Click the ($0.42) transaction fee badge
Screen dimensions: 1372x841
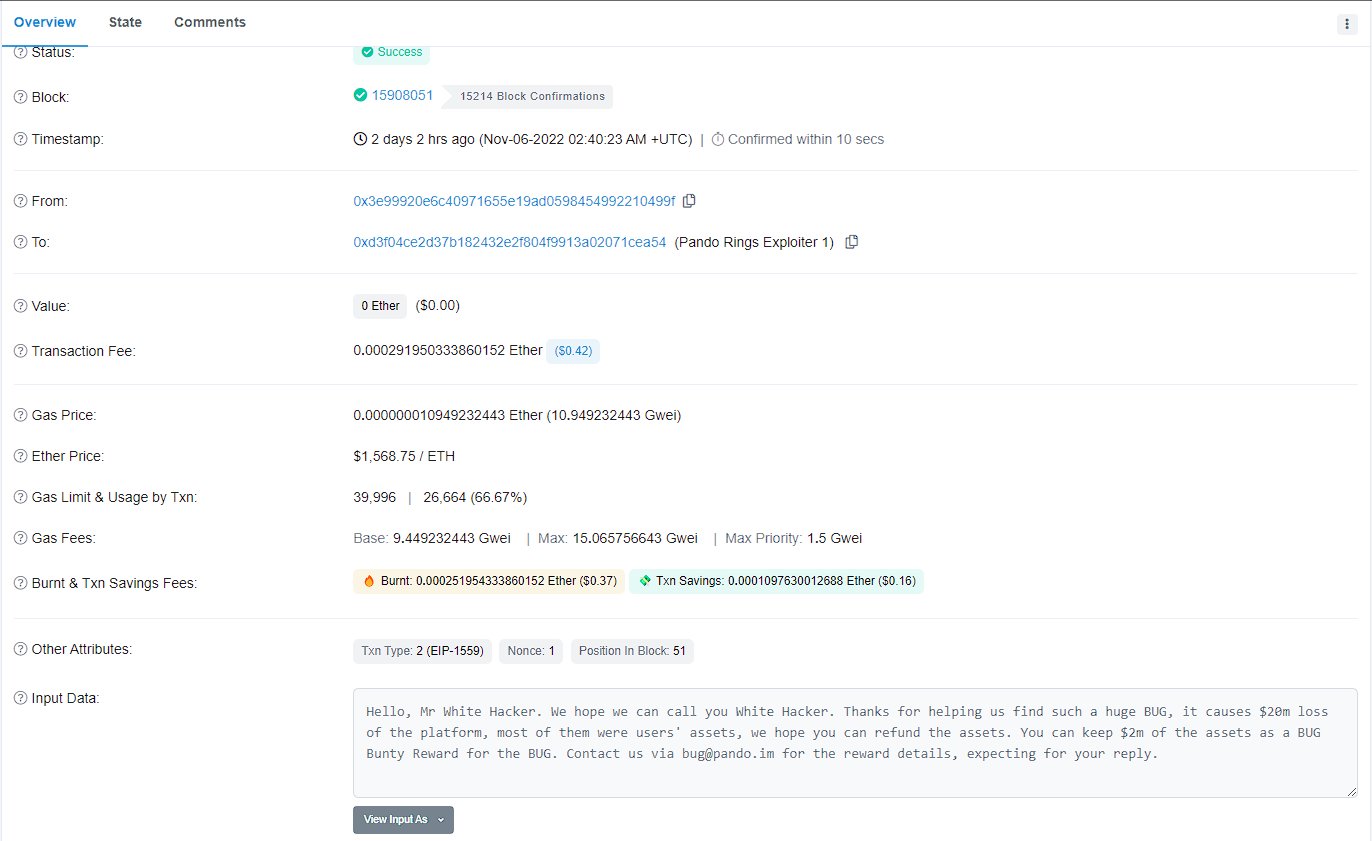coord(573,350)
